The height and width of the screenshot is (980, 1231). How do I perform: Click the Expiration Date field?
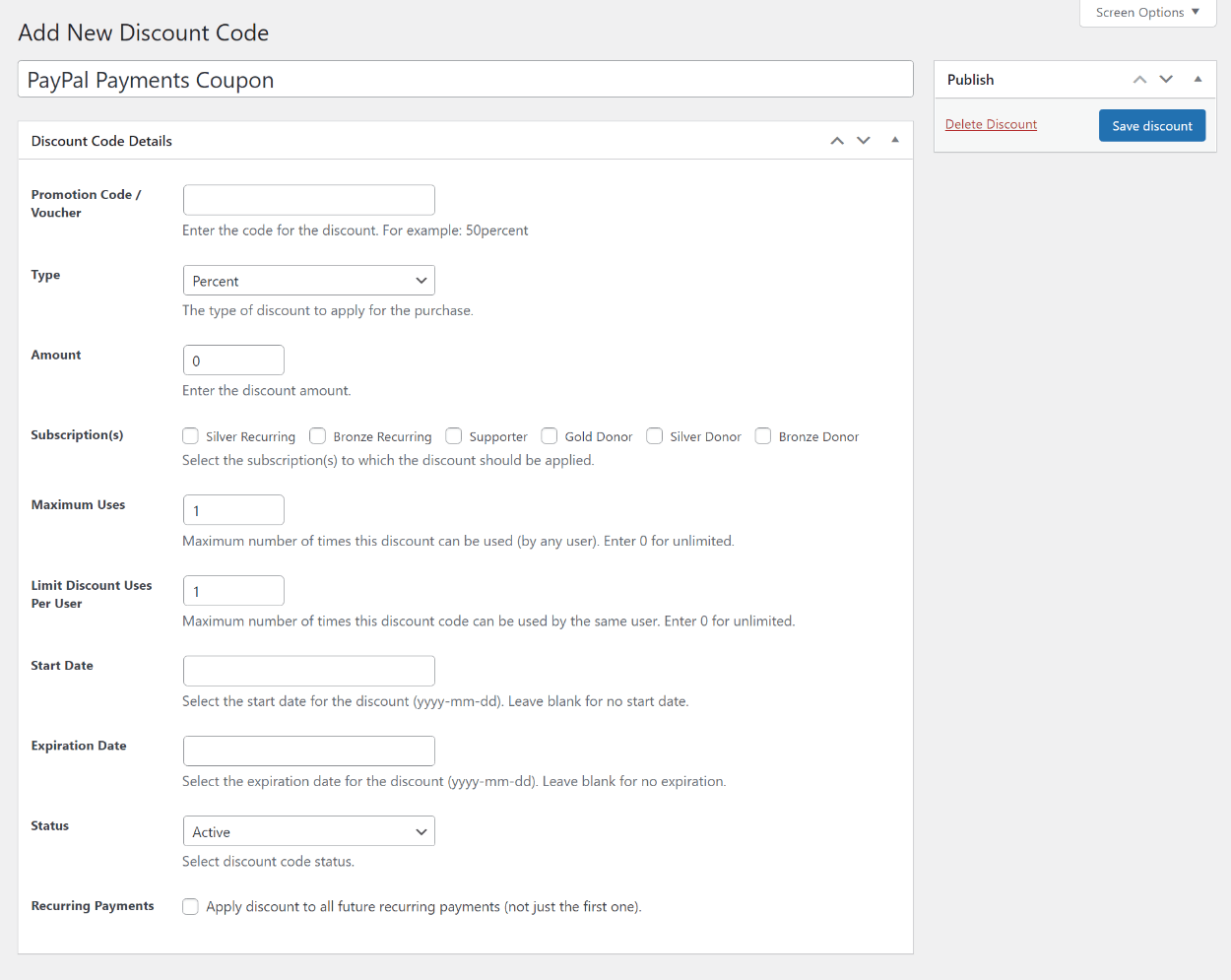click(309, 751)
